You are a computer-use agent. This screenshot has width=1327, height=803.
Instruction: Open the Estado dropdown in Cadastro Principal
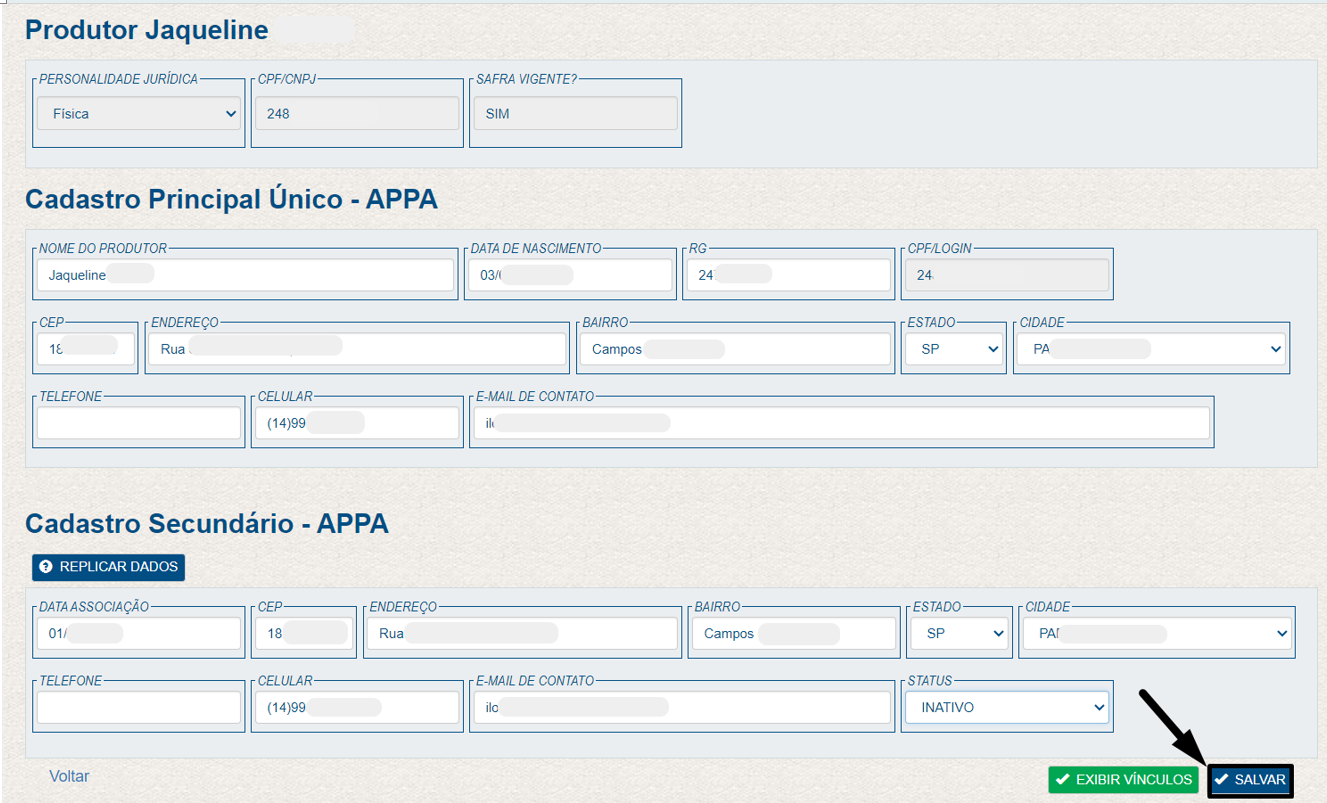pos(954,349)
